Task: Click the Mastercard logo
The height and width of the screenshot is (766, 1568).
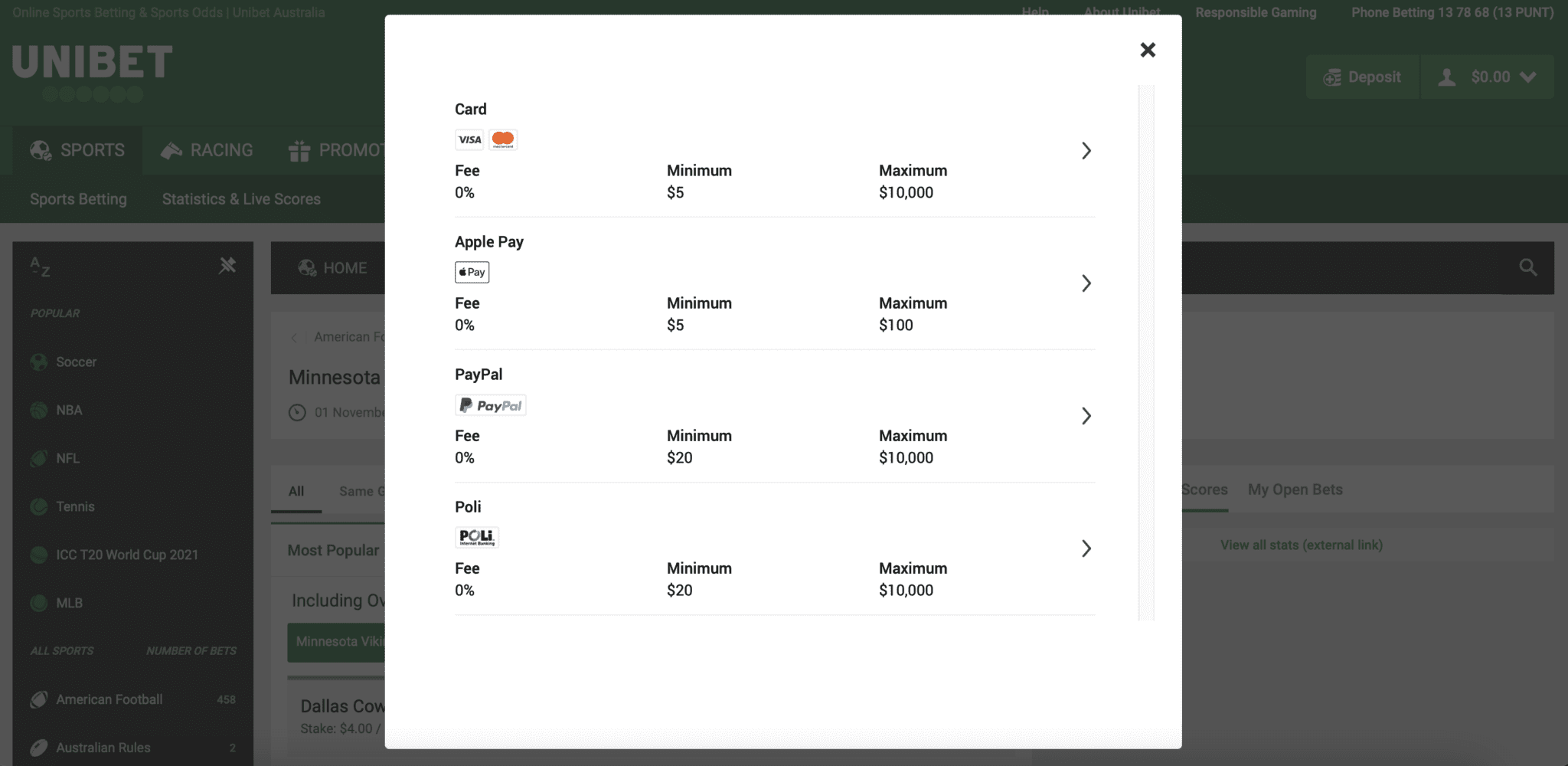Action: tap(503, 139)
